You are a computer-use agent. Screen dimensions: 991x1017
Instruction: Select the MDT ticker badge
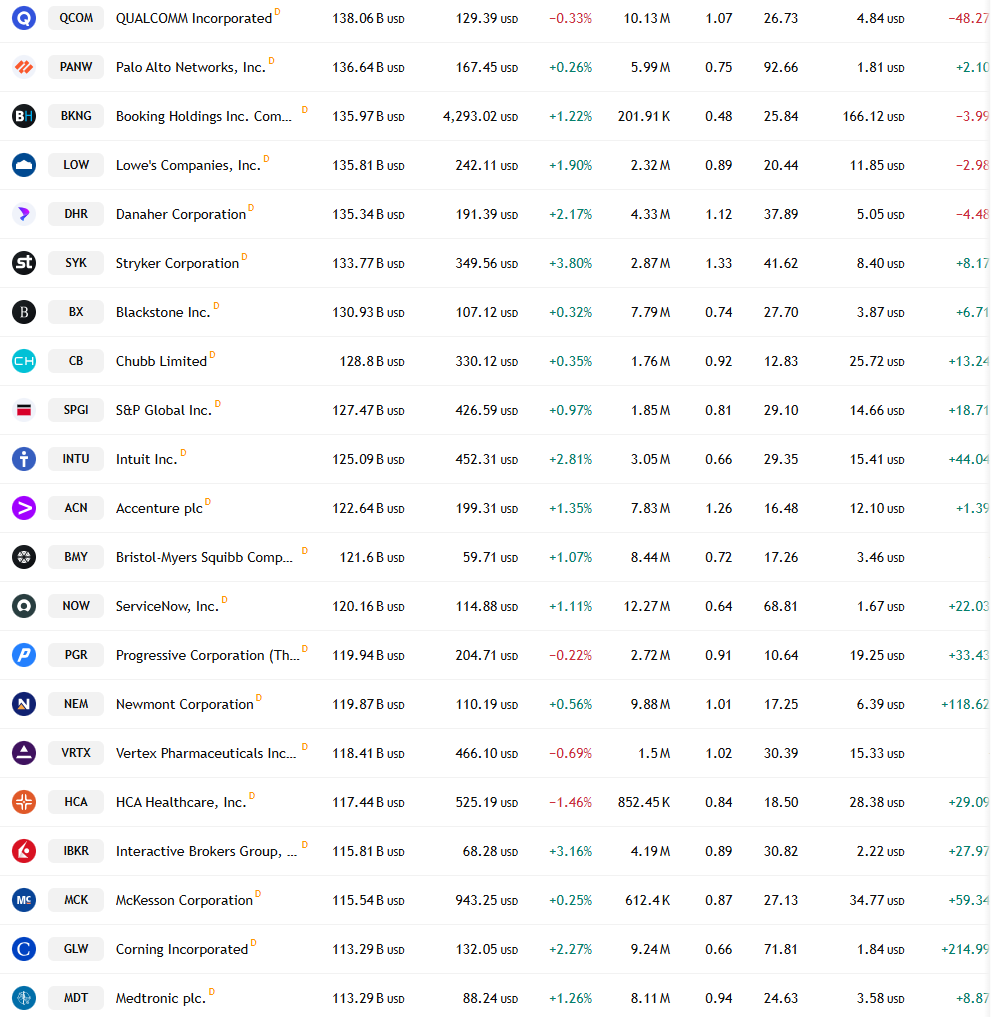pos(76,998)
